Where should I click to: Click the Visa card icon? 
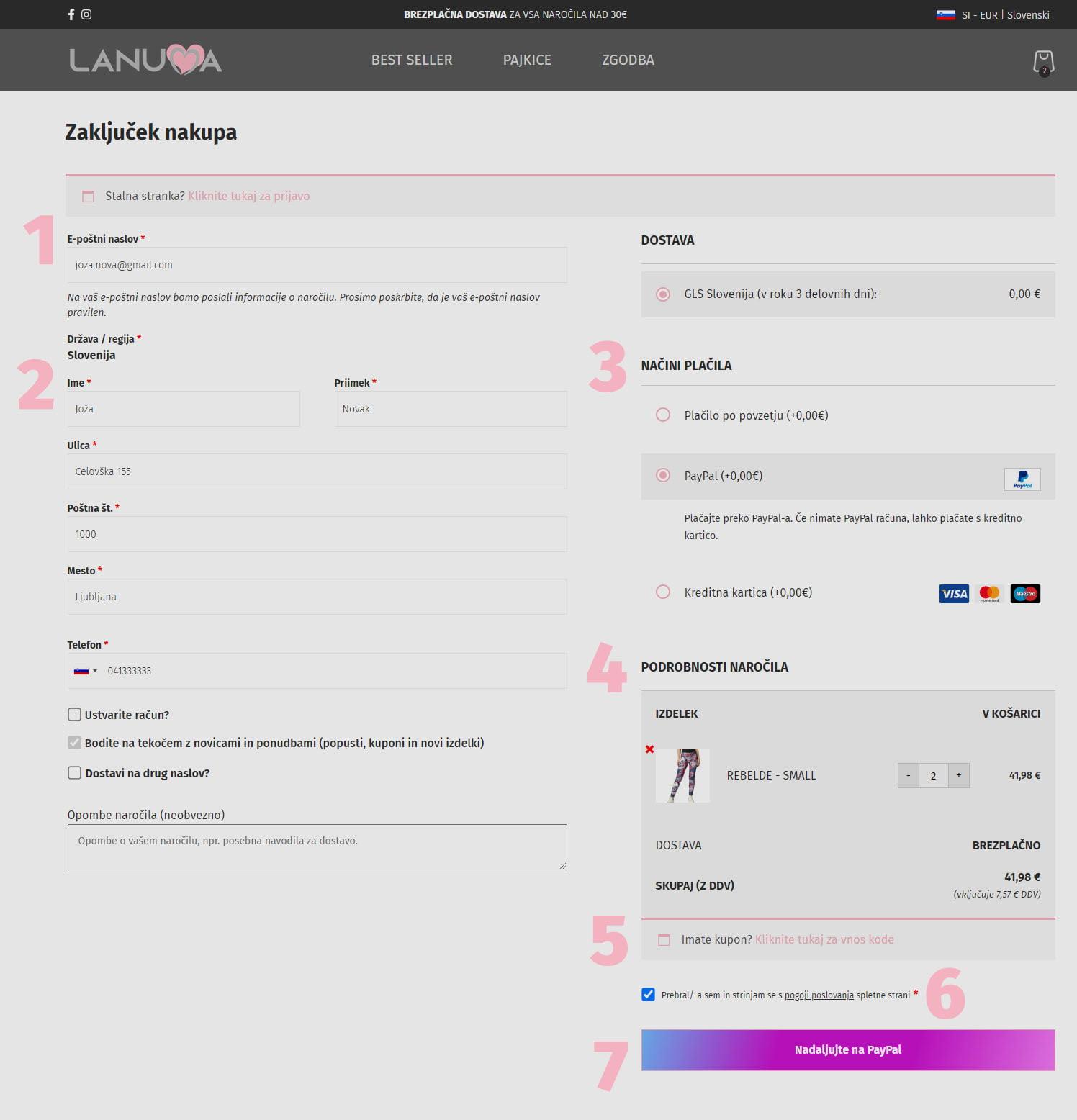[954, 594]
